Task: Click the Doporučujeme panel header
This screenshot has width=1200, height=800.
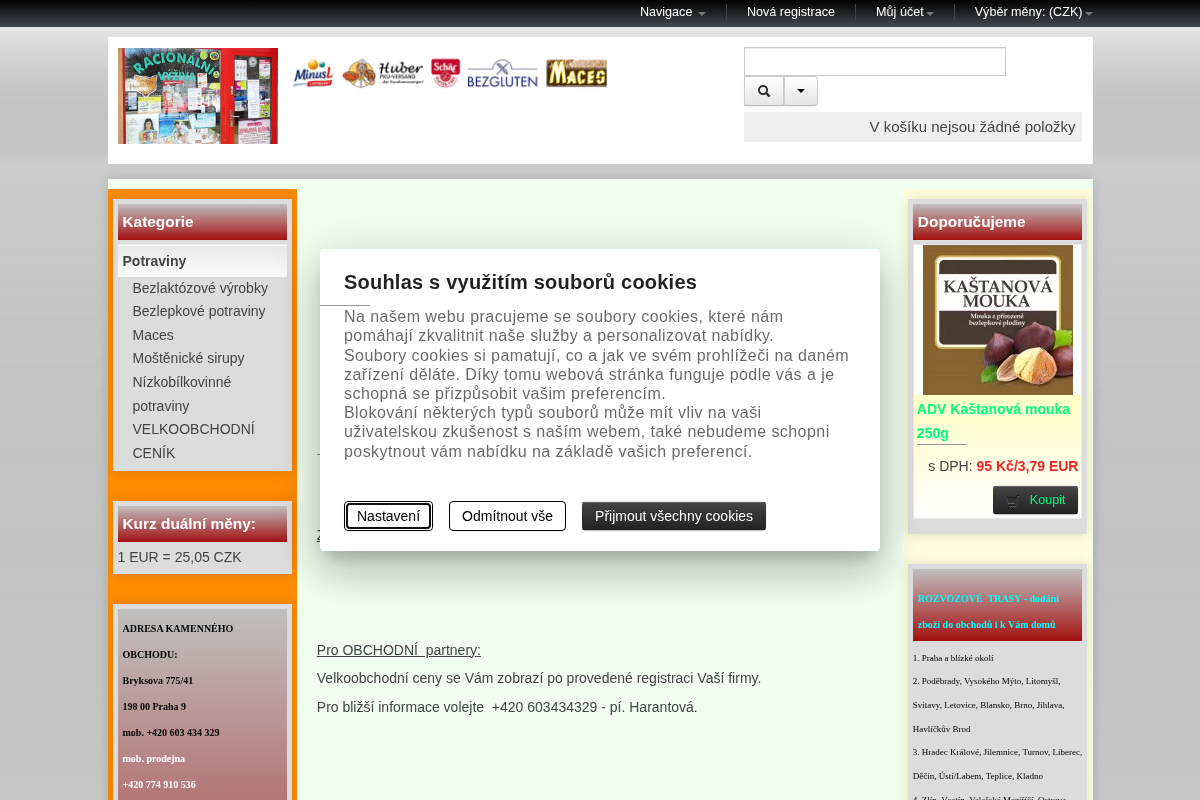Action: [997, 222]
